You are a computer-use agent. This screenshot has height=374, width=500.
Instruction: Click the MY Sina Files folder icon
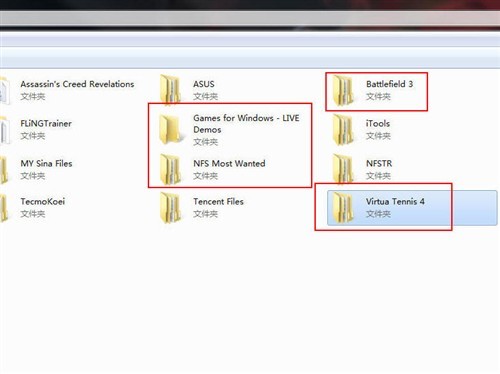click(4, 169)
